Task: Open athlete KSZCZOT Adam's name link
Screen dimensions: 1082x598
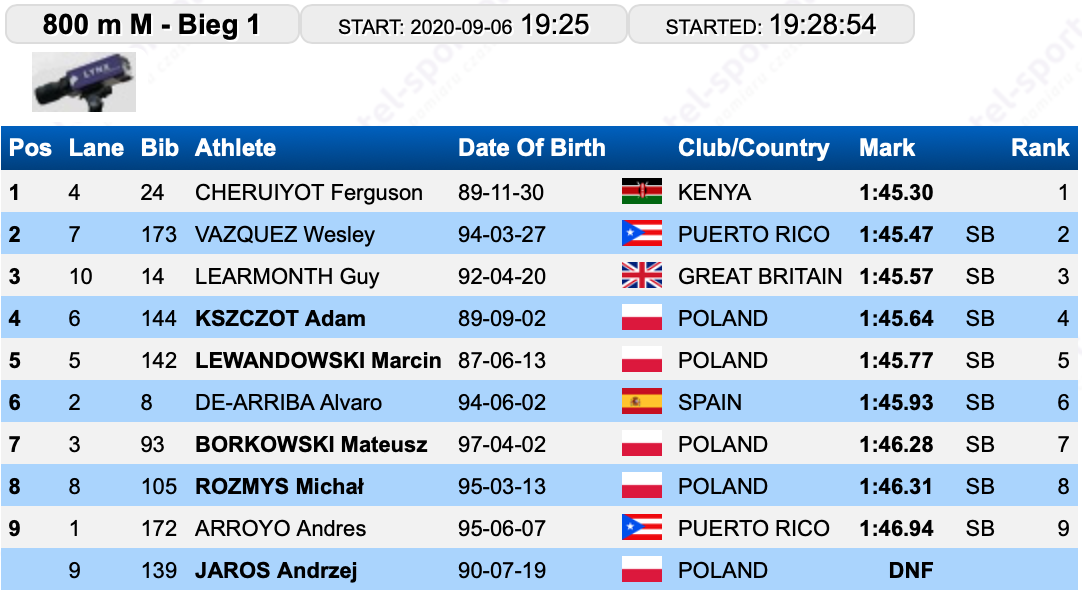Action: pos(280,319)
